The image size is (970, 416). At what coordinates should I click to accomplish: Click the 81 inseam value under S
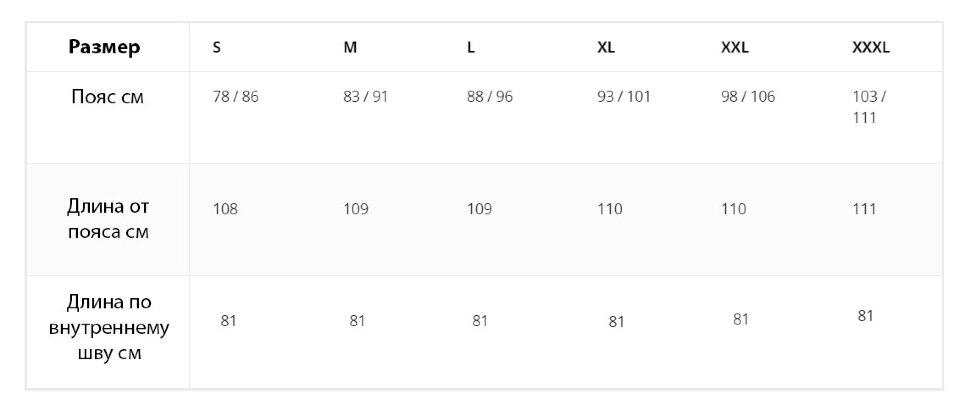(229, 321)
